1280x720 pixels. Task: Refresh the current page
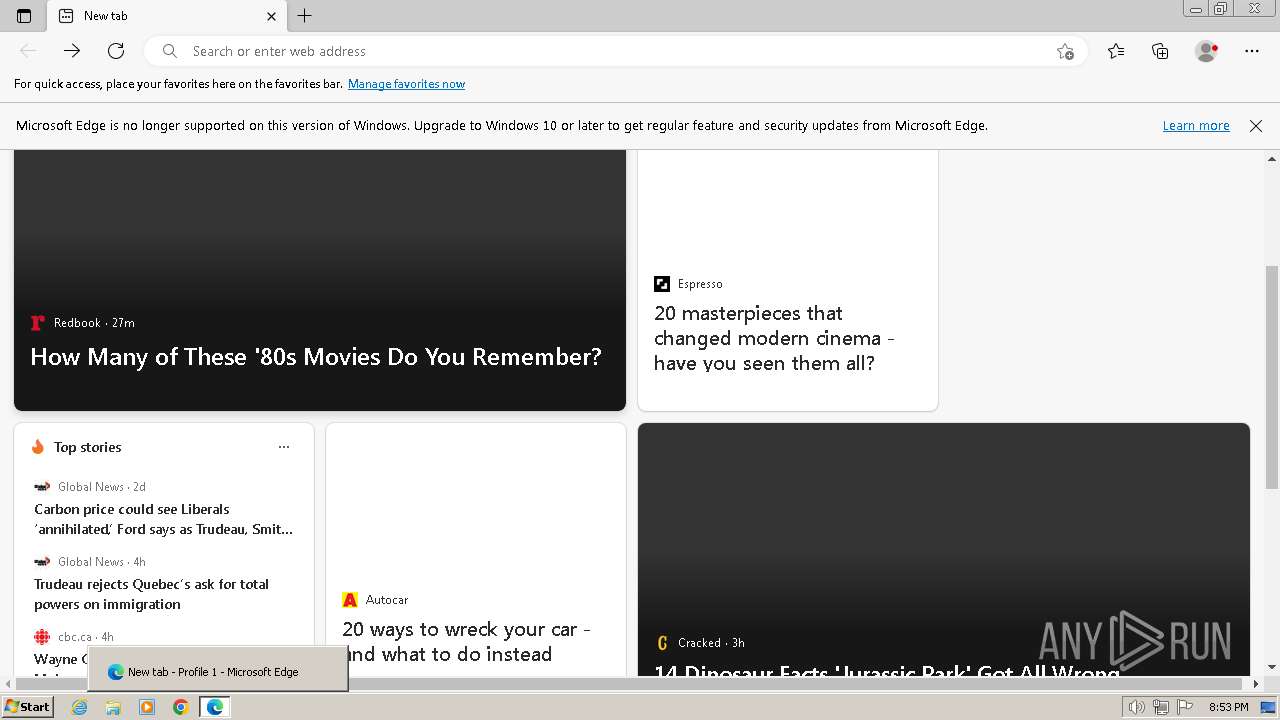click(116, 51)
